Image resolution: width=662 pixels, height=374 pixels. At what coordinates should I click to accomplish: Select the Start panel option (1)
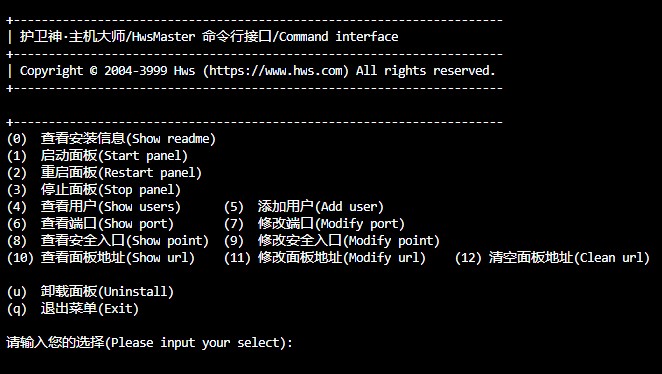click(97, 156)
